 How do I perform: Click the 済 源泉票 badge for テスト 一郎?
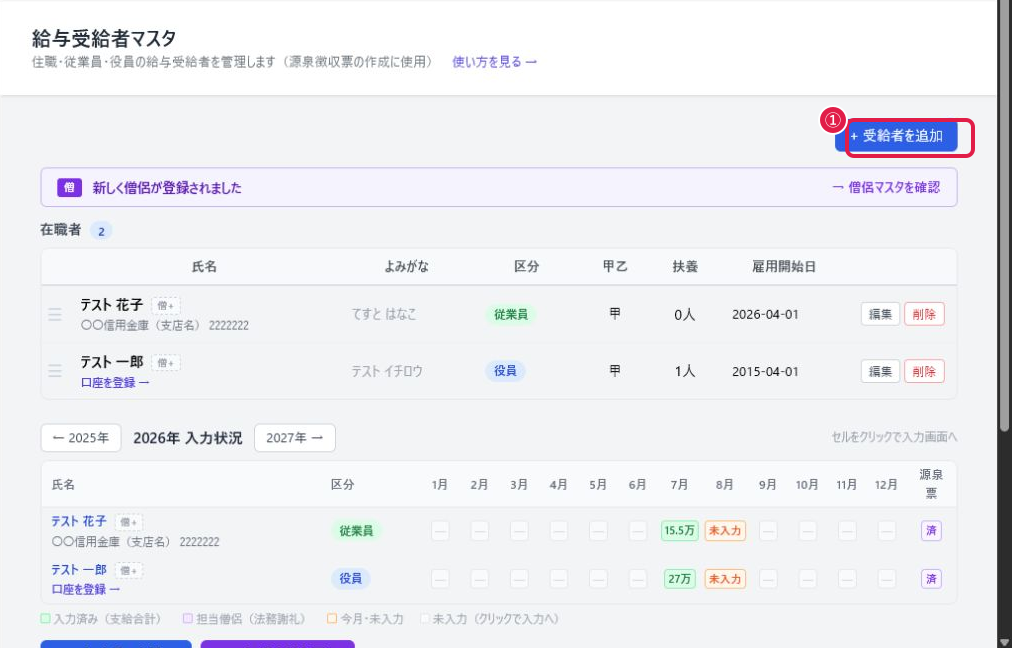point(931,579)
